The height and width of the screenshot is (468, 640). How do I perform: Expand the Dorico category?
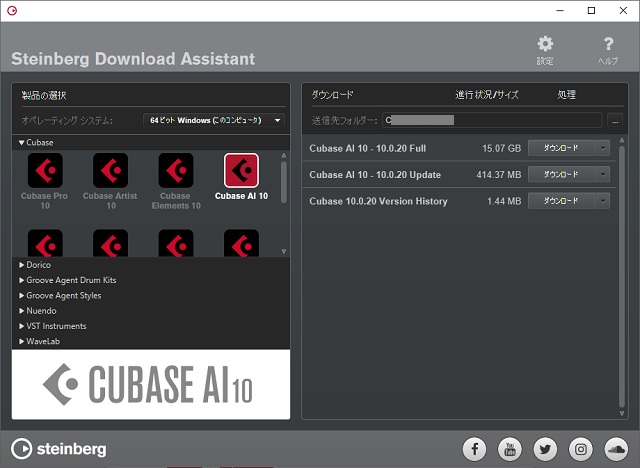(x=22, y=265)
